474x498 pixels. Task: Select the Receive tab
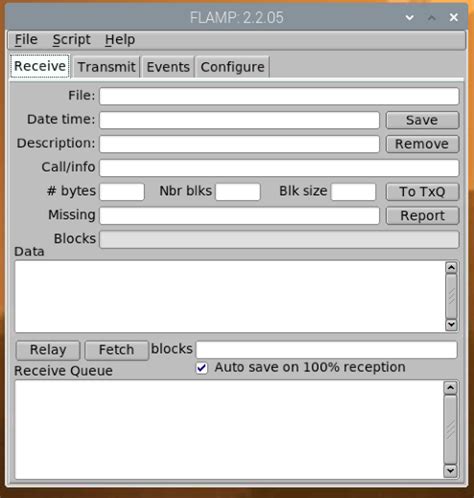[x=40, y=66]
